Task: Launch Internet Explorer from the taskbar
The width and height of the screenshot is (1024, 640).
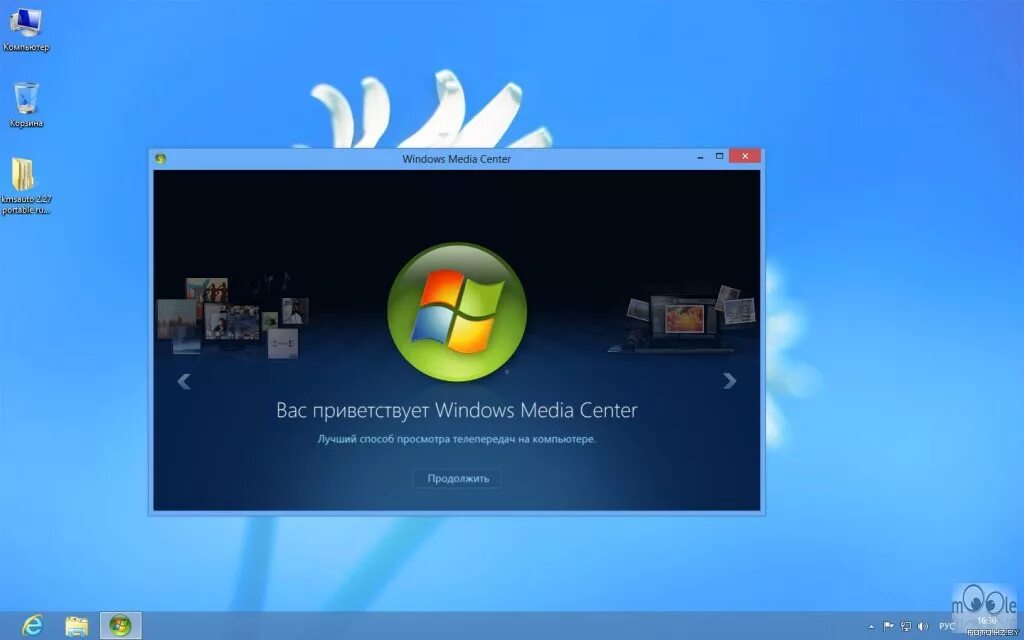Action: (x=32, y=626)
